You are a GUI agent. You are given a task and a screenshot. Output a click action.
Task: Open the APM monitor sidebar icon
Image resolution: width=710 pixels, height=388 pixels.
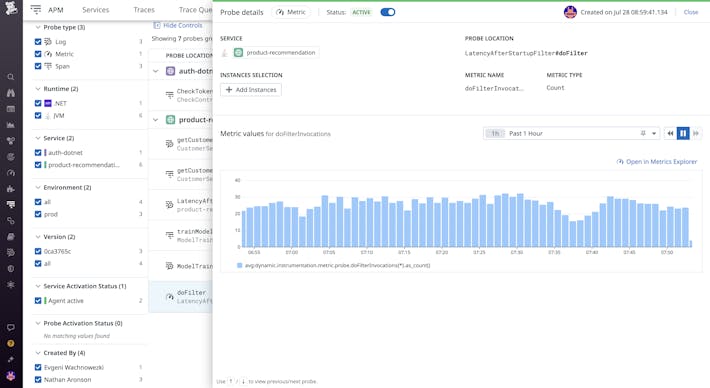click(10, 205)
